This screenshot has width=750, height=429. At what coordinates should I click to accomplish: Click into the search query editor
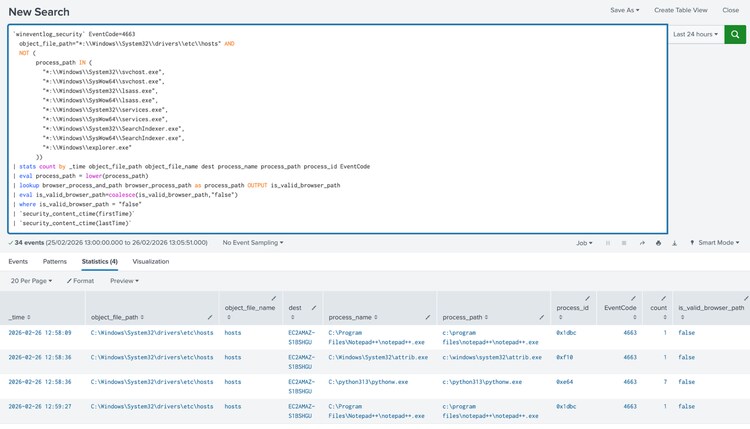coord(338,129)
